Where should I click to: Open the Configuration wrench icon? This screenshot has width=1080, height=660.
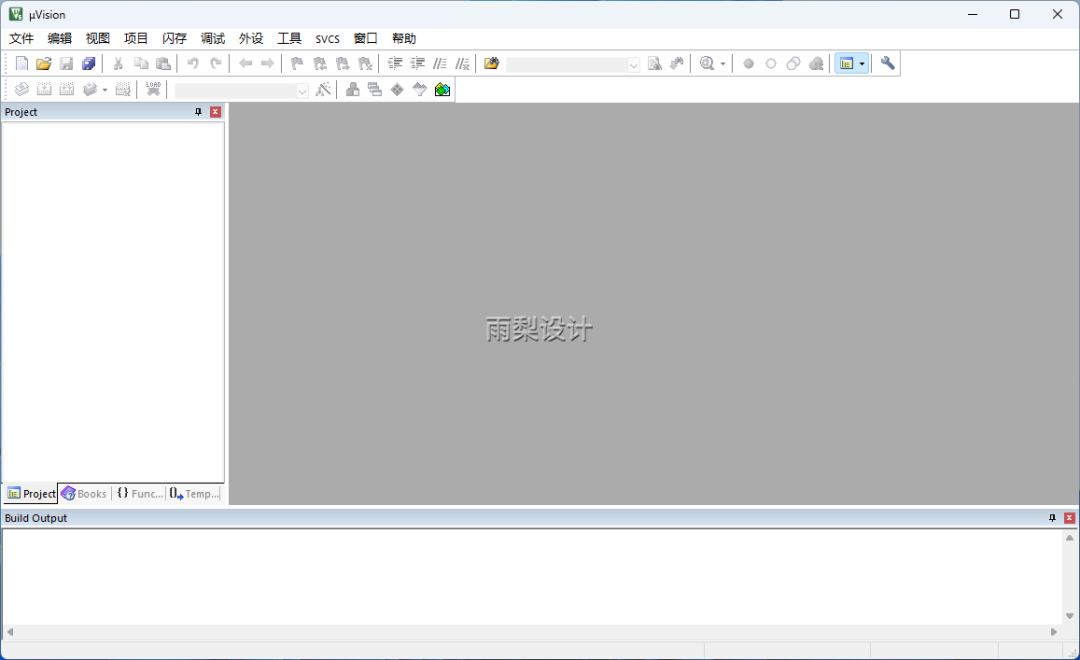point(886,63)
